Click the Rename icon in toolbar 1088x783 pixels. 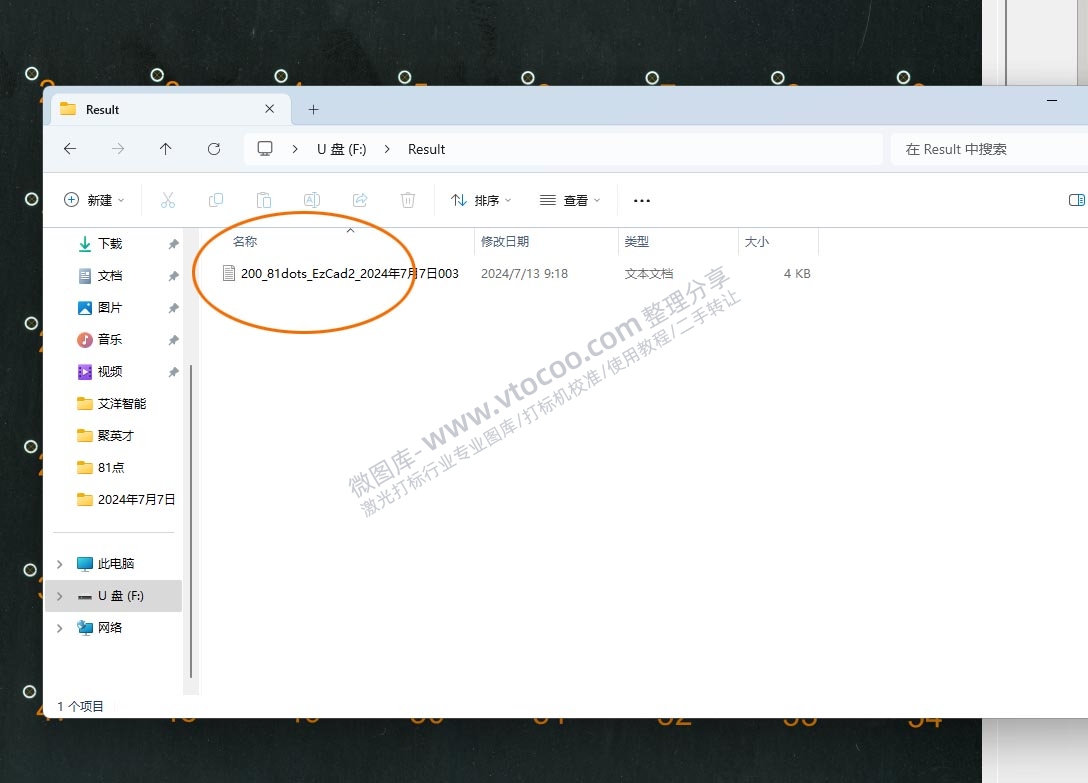pyautogui.click(x=312, y=200)
